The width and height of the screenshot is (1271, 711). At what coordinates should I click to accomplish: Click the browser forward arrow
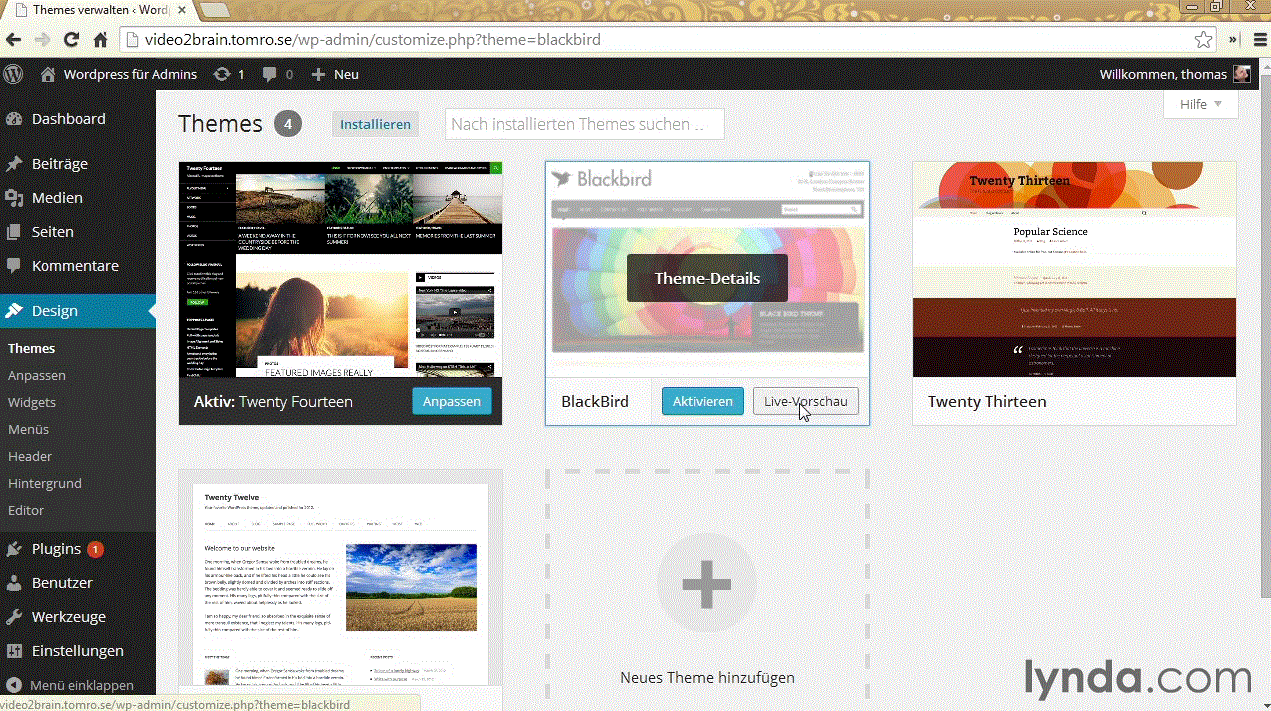click(x=42, y=40)
